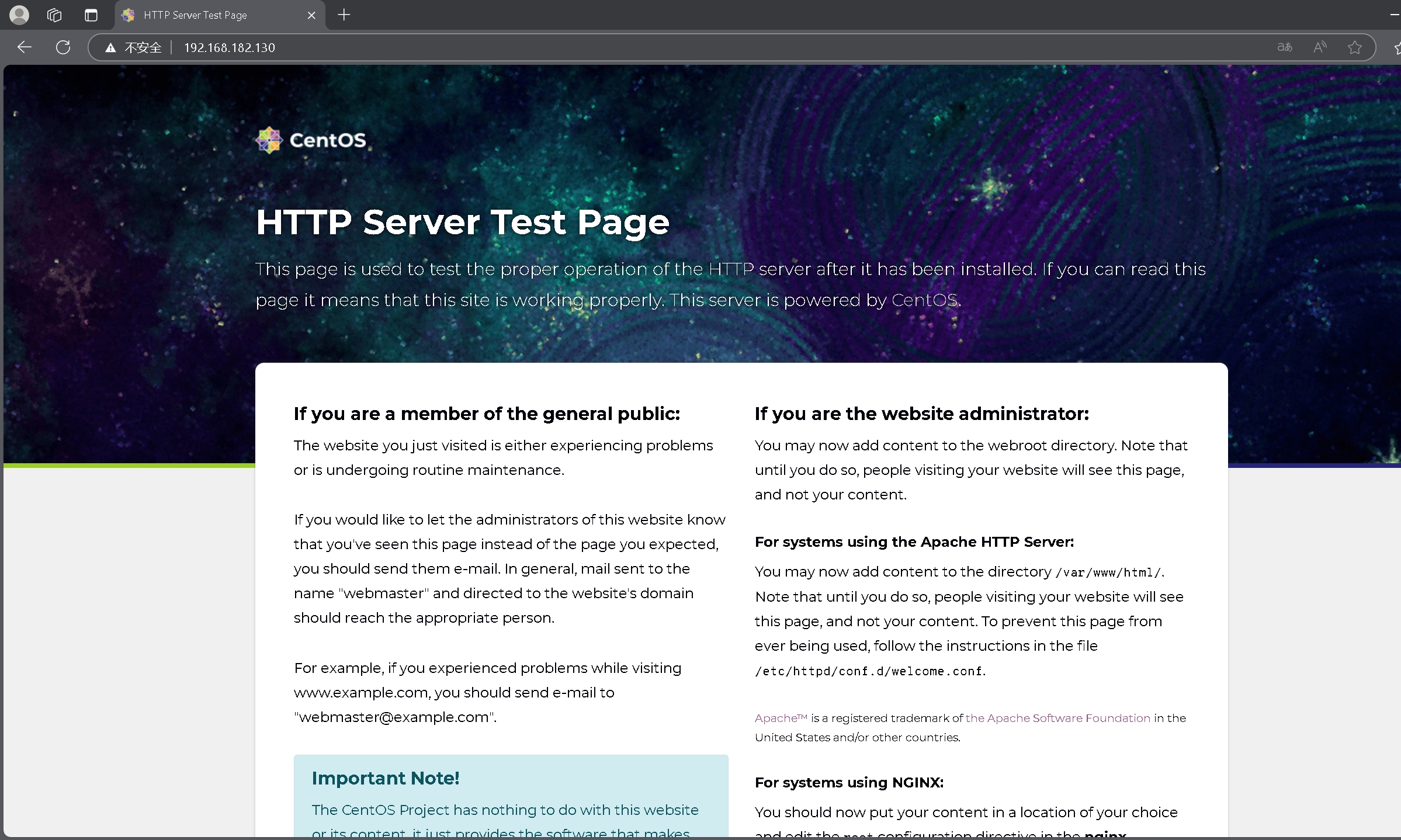Click the minimize window button
Screen dimensions: 1401x840
(x=1395, y=15)
